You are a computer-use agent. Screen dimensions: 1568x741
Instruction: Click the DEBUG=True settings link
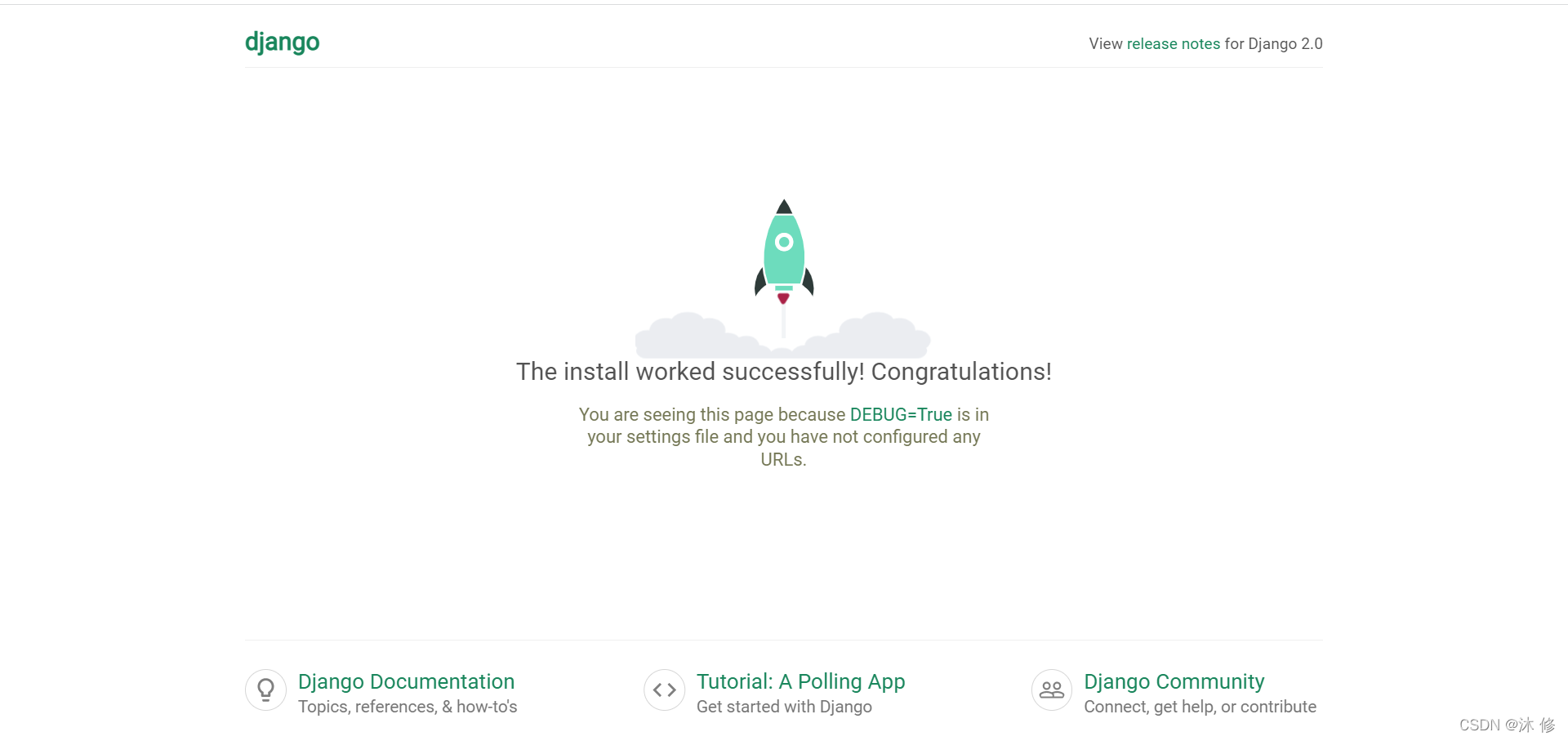[x=901, y=415]
